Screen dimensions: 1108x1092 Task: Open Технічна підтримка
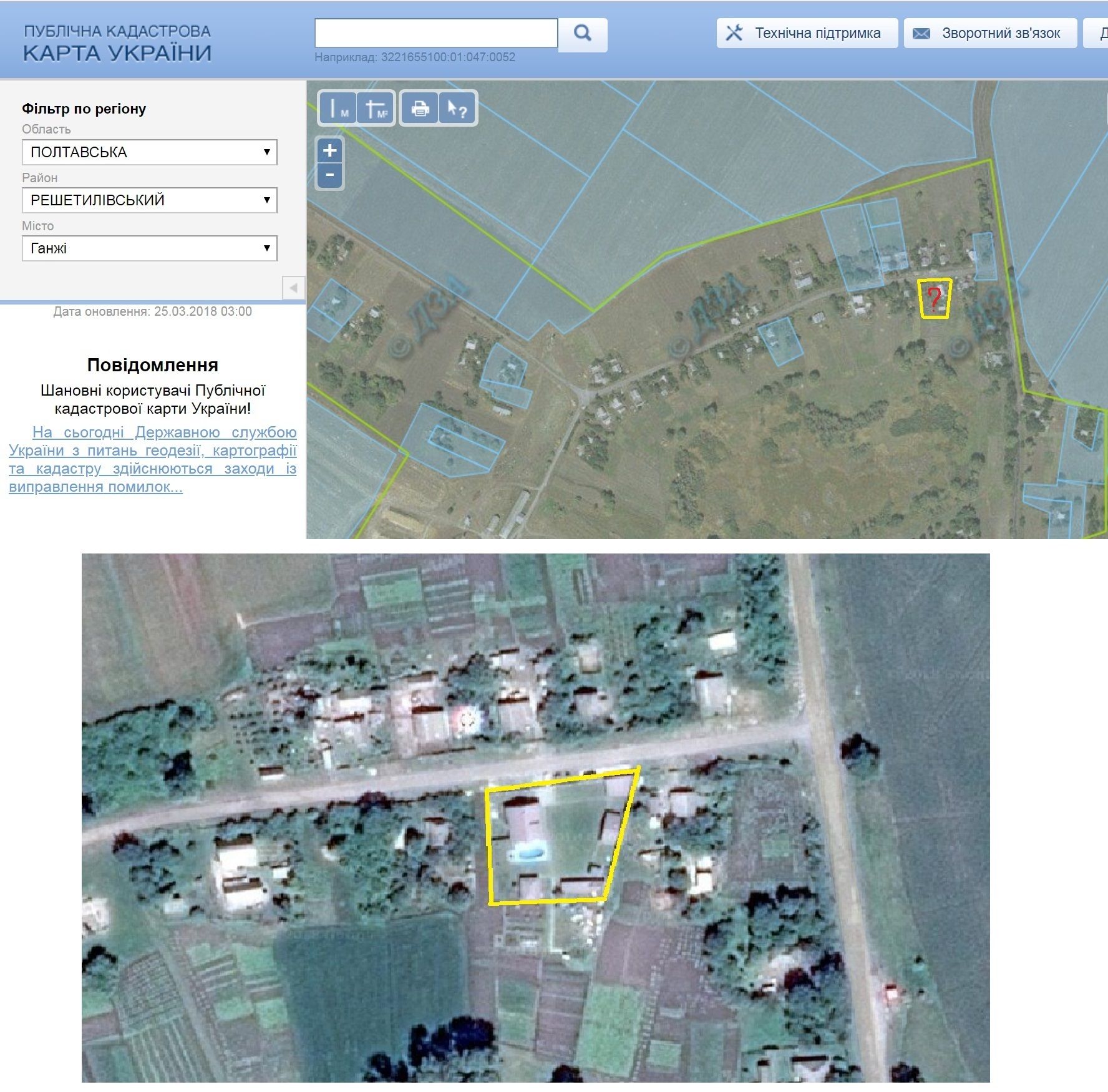coord(807,33)
